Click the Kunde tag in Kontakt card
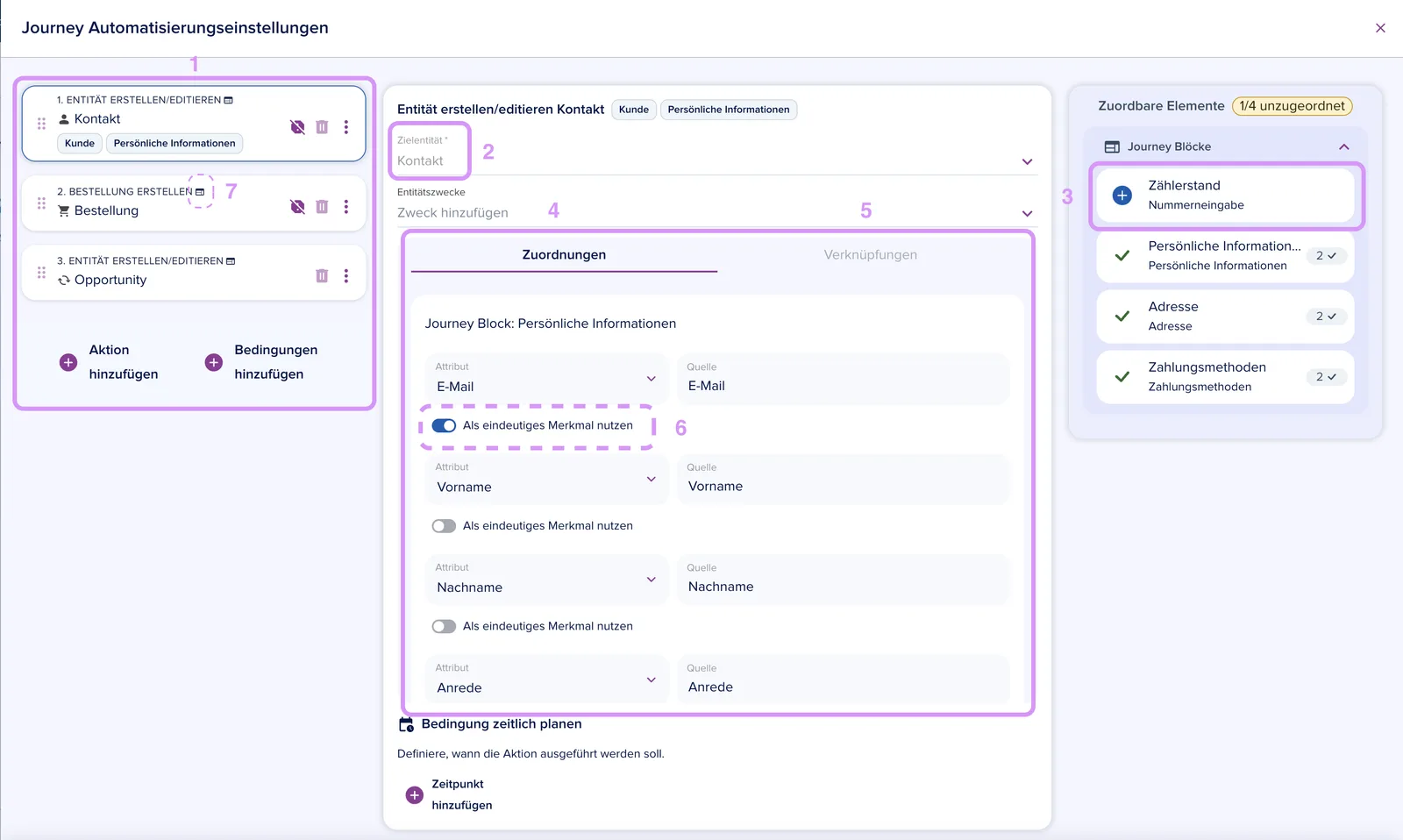The width and height of the screenshot is (1403, 840). [80, 144]
